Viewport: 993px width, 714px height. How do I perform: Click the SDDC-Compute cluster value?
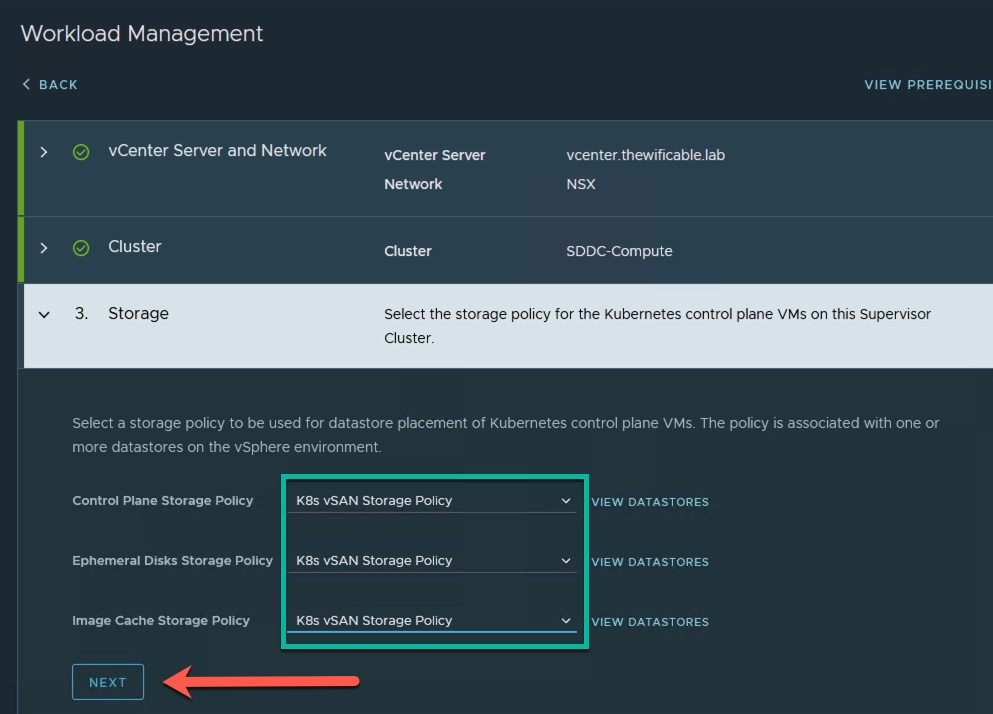[x=619, y=252]
